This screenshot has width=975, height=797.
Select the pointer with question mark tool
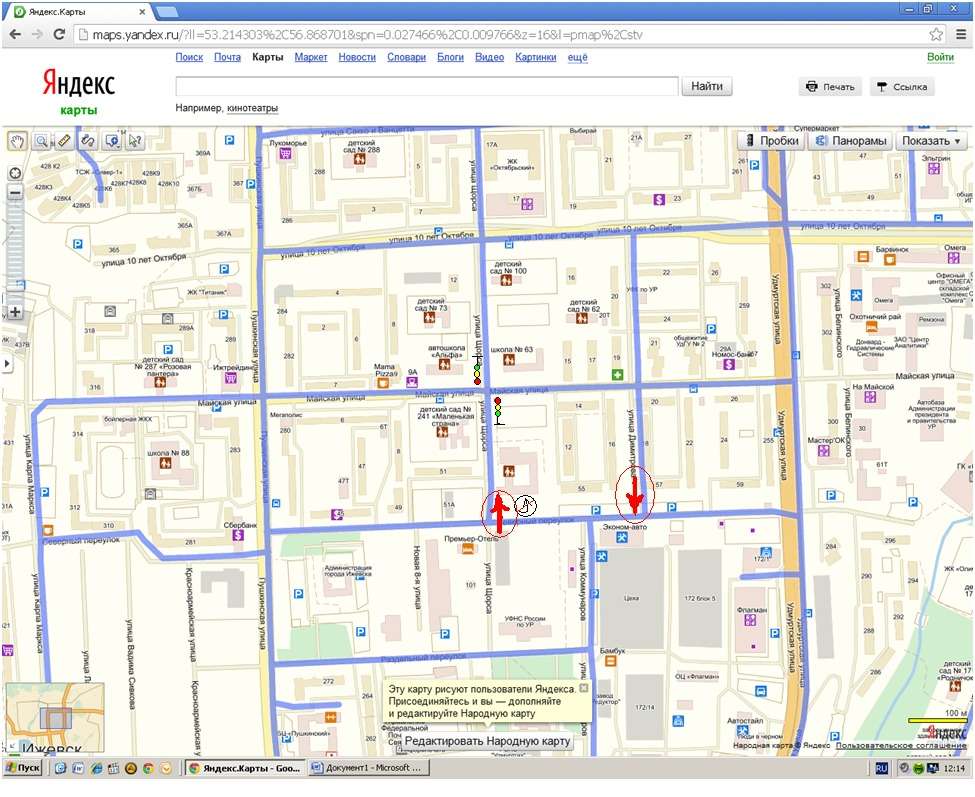point(134,141)
